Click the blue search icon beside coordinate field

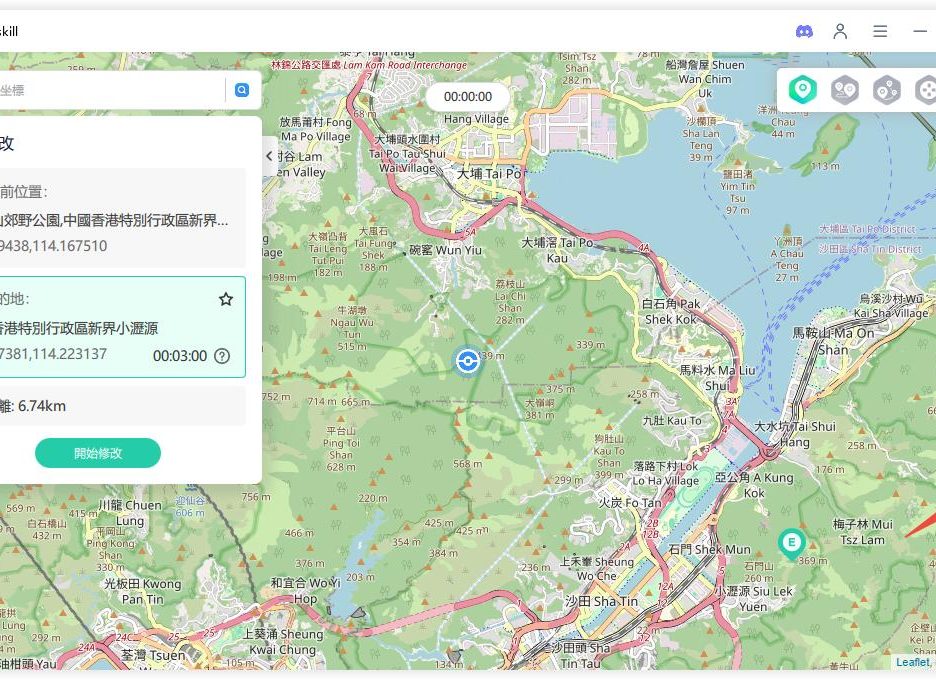click(x=241, y=90)
